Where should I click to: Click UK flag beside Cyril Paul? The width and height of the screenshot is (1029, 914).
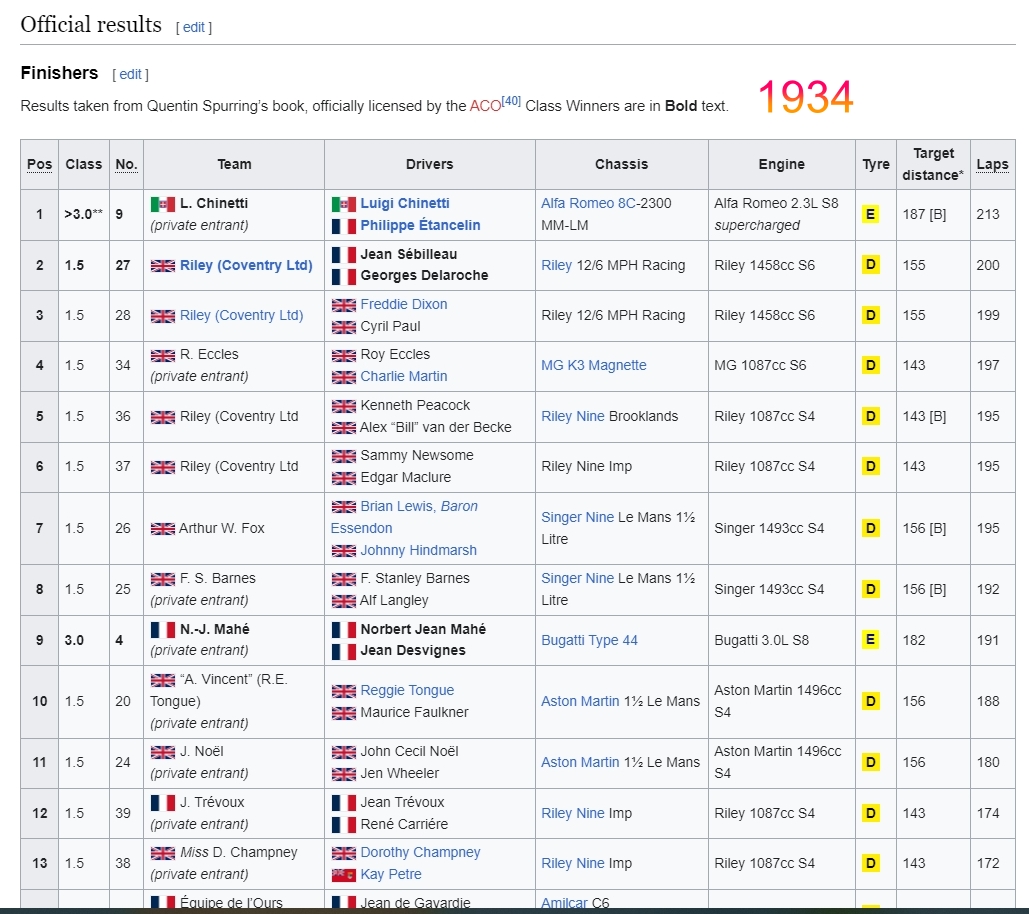tap(344, 327)
